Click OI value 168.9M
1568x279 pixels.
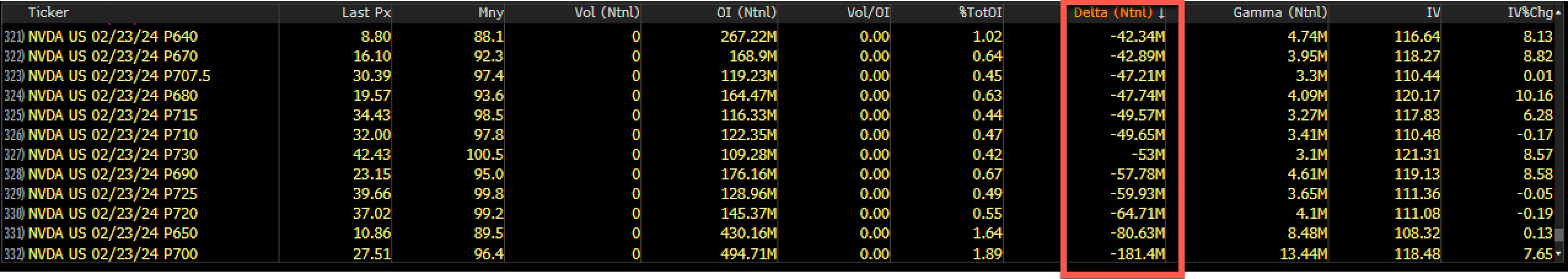coord(753,56)
